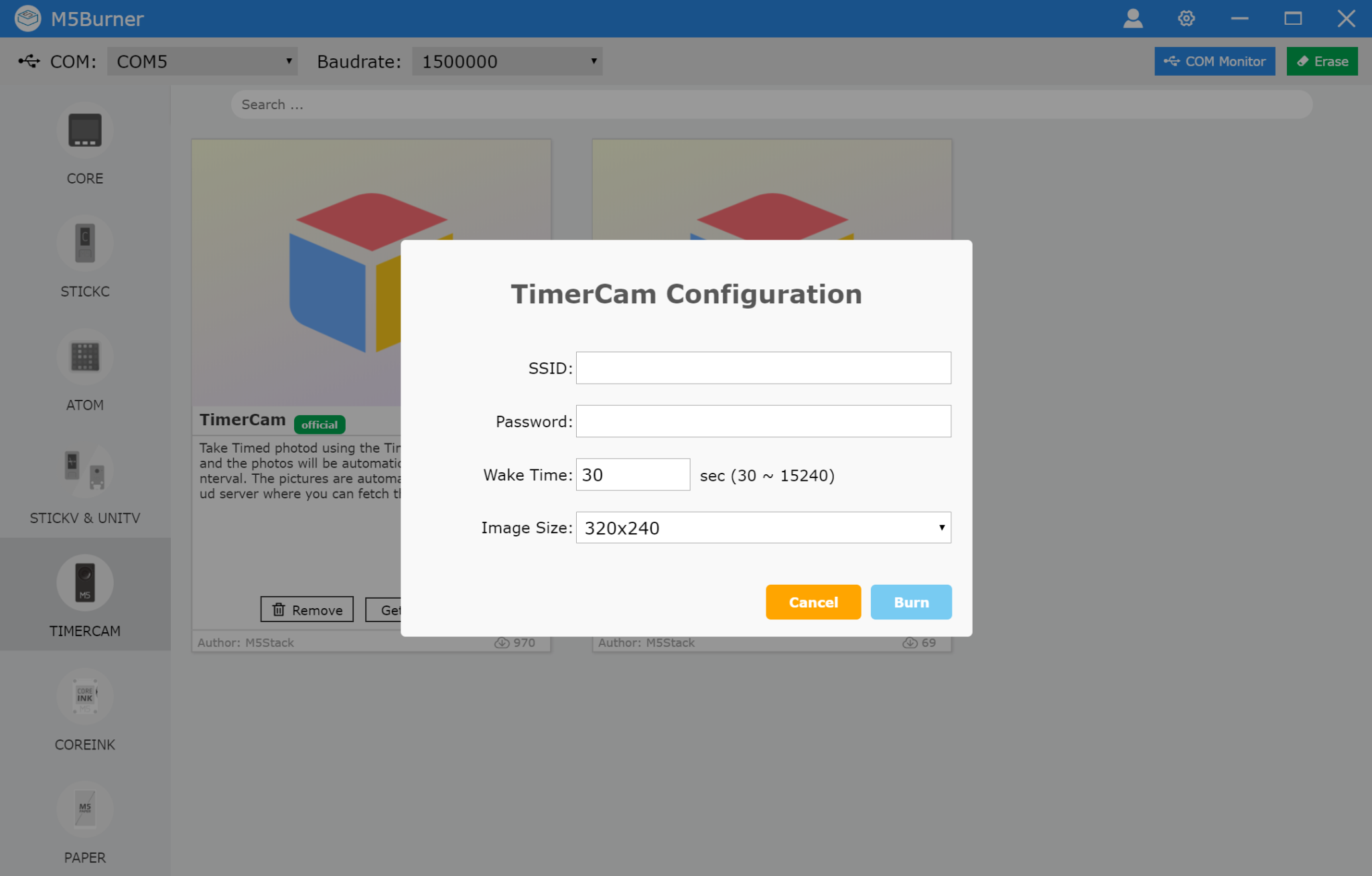Open the COM Monitor
Screen dimensions: 1372x876
pyautogui.click(x=1215, y=61)
